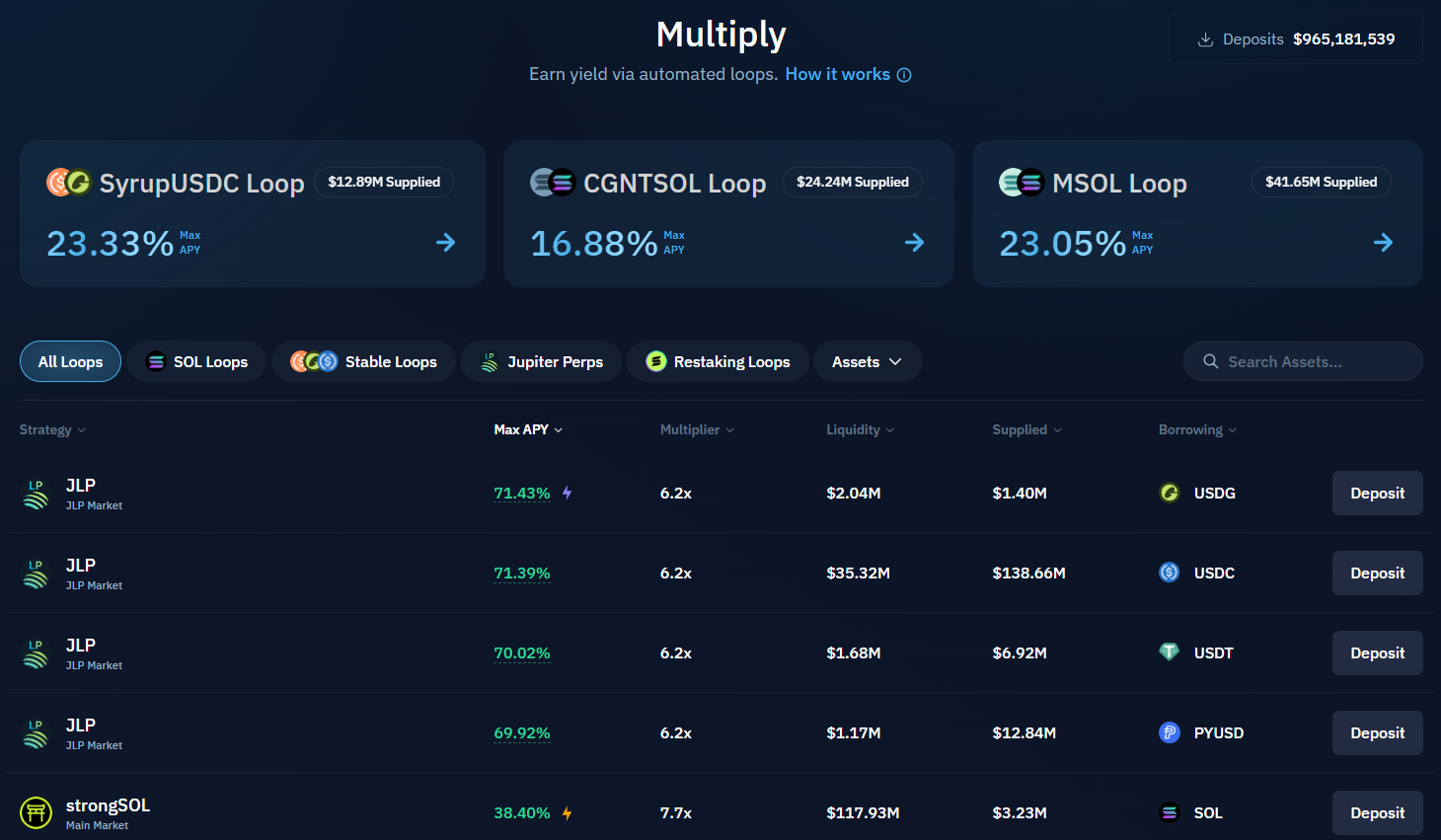Click the orange bolt next to 38.40%

tap(568, 813)
